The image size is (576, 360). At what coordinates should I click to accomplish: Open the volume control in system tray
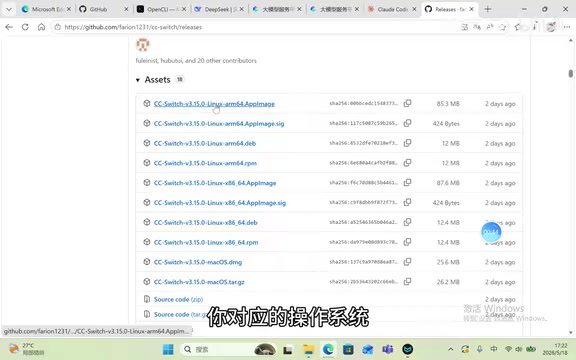[x=519, y=349]
